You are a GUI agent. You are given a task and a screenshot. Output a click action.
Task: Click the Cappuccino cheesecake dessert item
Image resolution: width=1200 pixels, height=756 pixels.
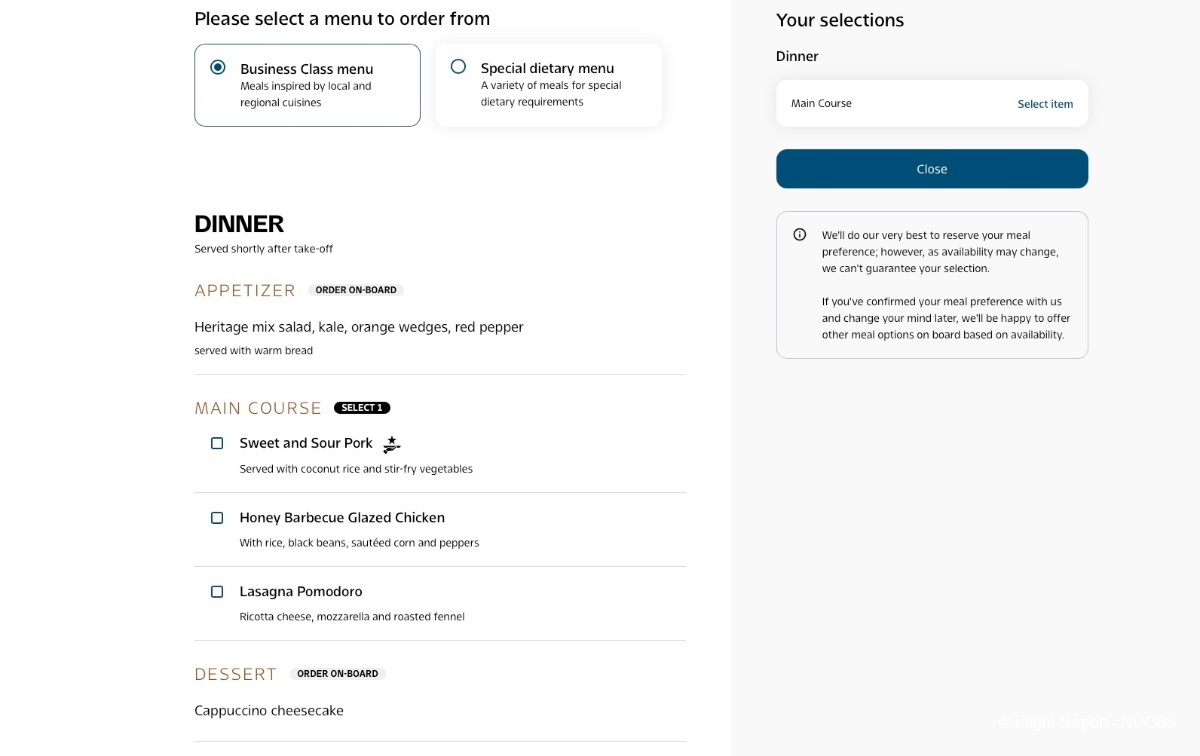[x=269, y=711]
